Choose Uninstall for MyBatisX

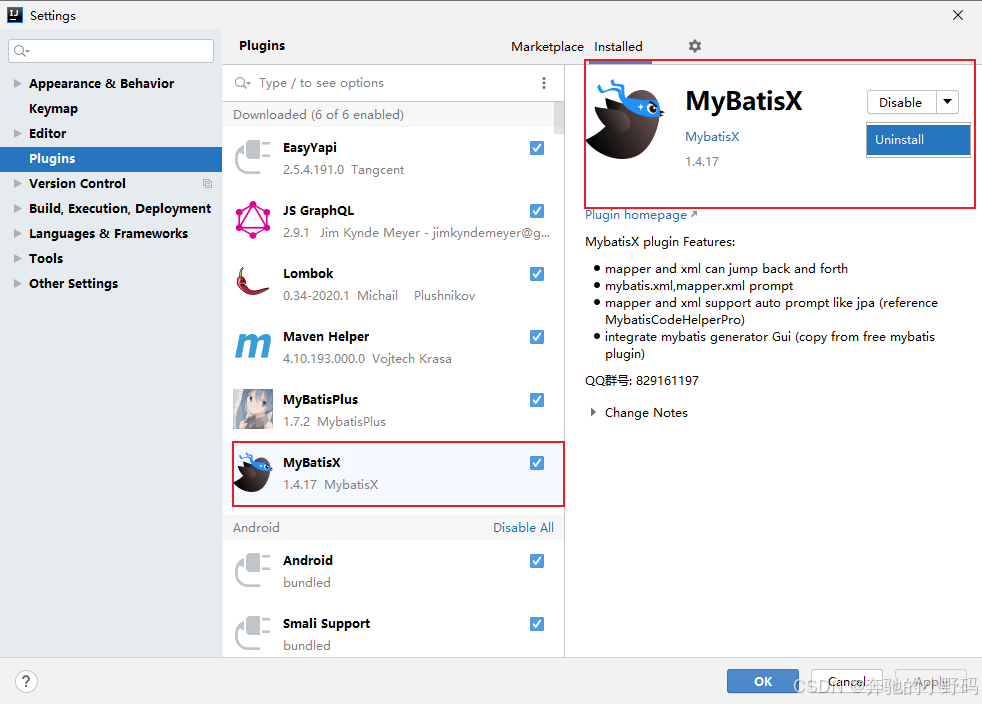pyautogui.click(x=918, y=140)
